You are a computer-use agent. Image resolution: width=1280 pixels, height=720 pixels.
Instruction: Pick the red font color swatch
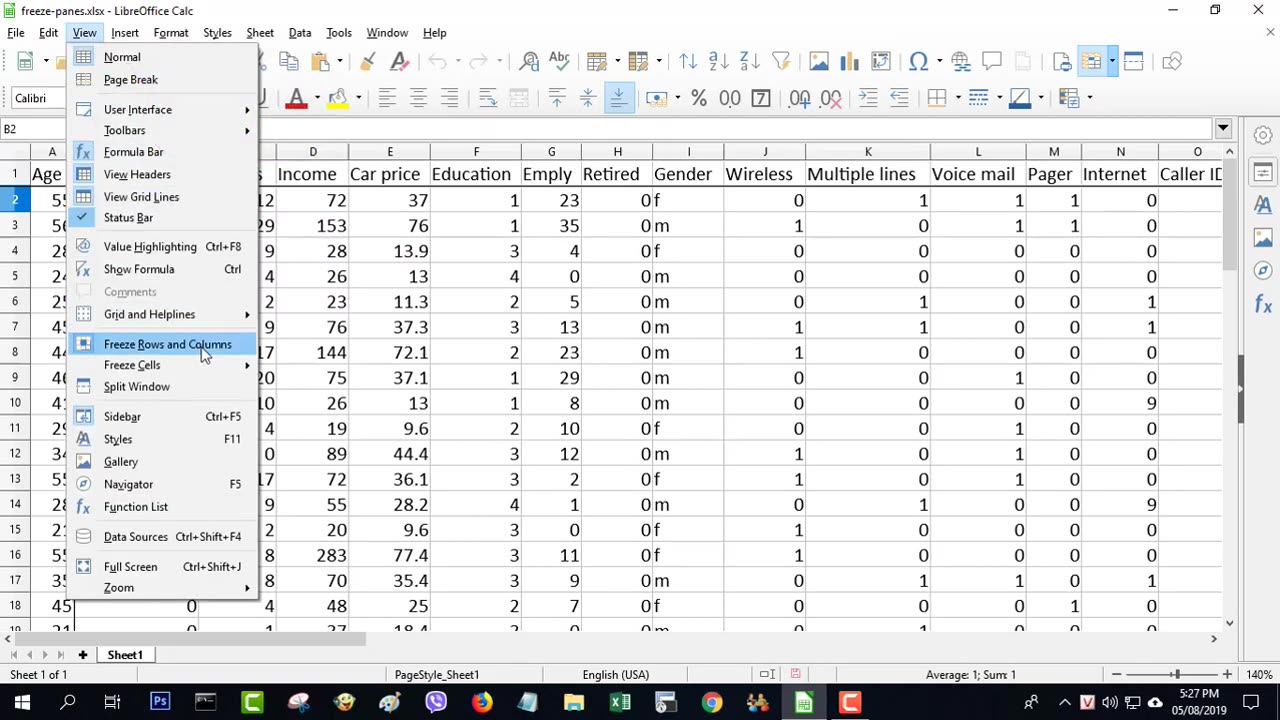pyautogui.click(x=296, y=98)
